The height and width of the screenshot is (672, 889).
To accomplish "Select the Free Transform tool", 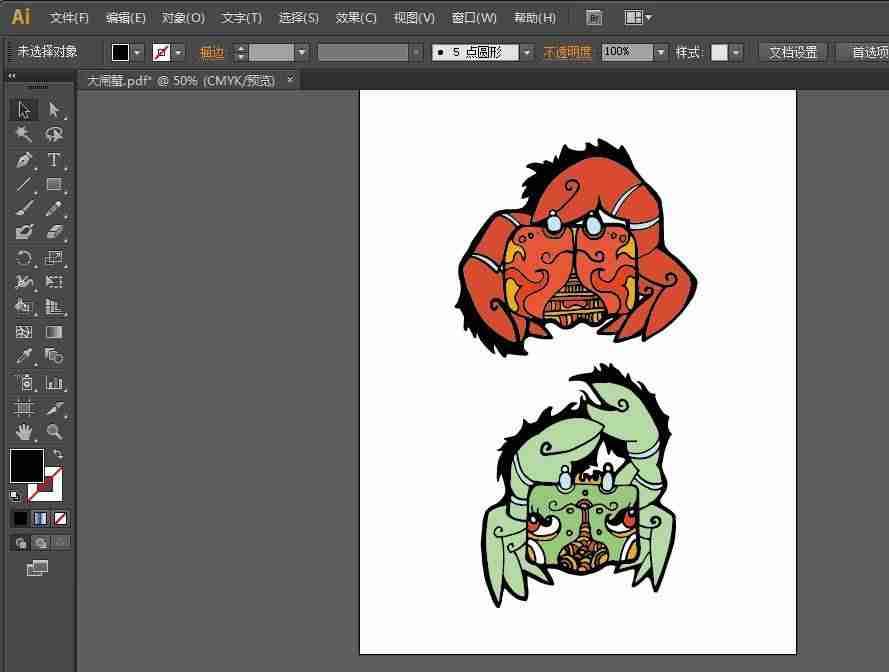I will point(54,282).
